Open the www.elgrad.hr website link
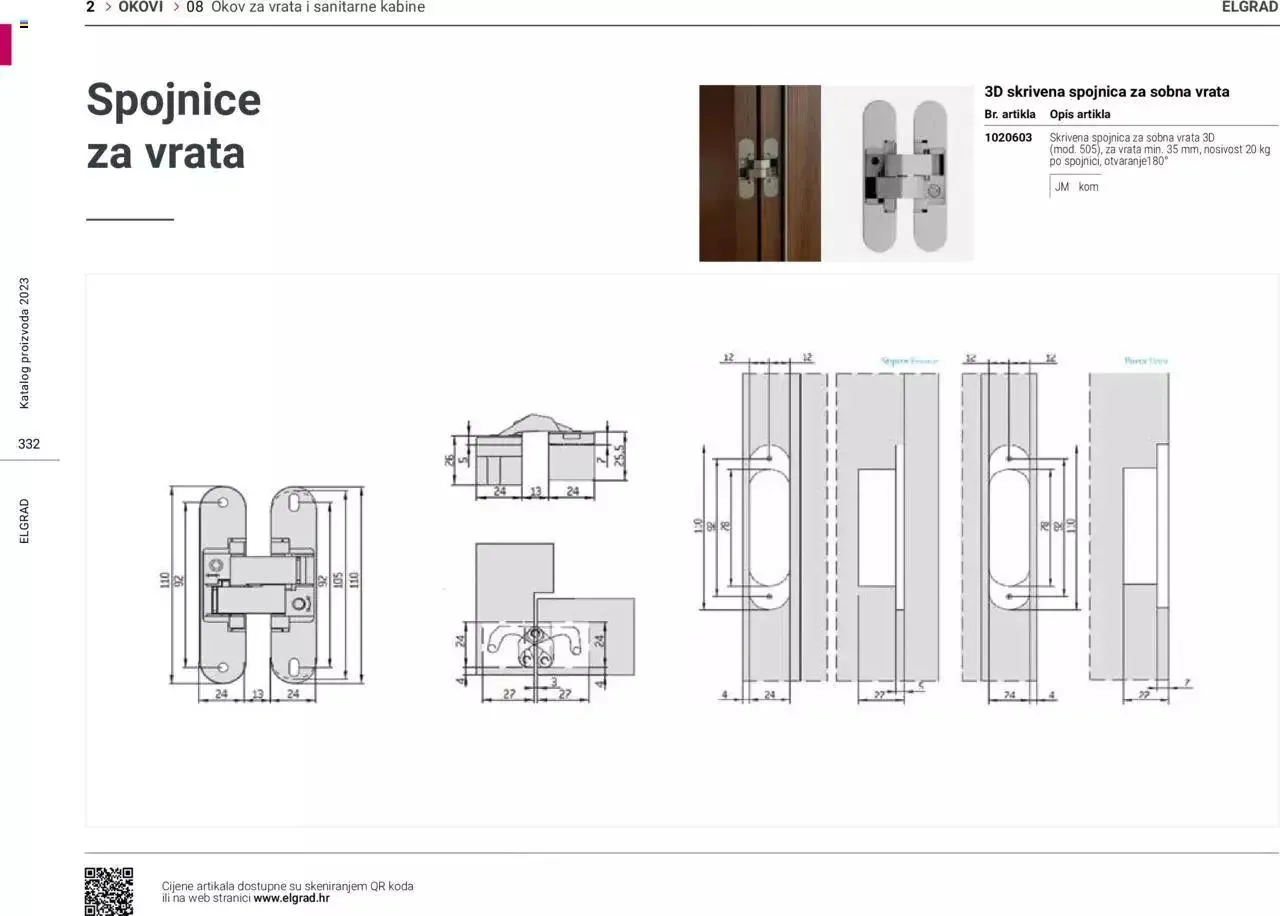Screen dimensions: 1280x916 tap(291, 898)
